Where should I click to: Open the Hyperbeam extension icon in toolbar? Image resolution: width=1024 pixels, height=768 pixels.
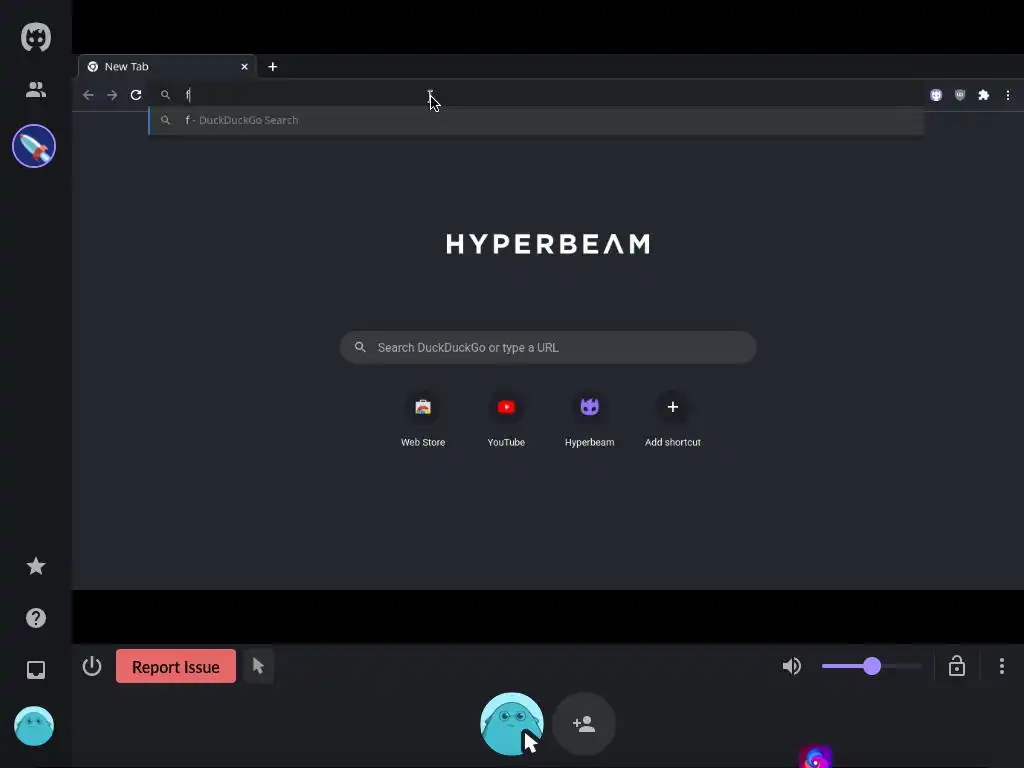pos(936,95)
